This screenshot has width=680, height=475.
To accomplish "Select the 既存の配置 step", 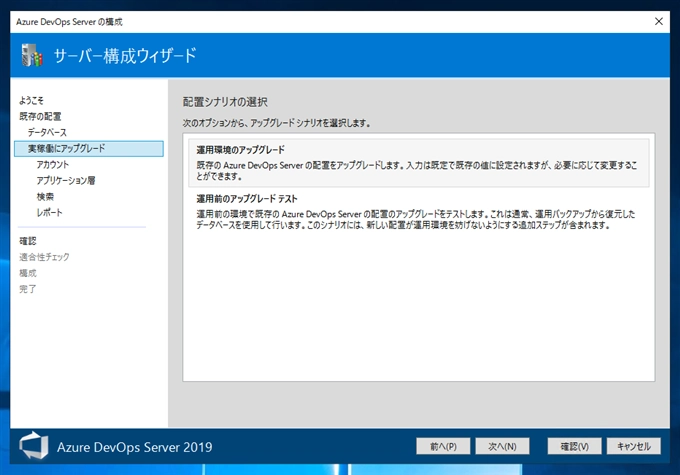I will pyautogui.click(x=40, y=116).
